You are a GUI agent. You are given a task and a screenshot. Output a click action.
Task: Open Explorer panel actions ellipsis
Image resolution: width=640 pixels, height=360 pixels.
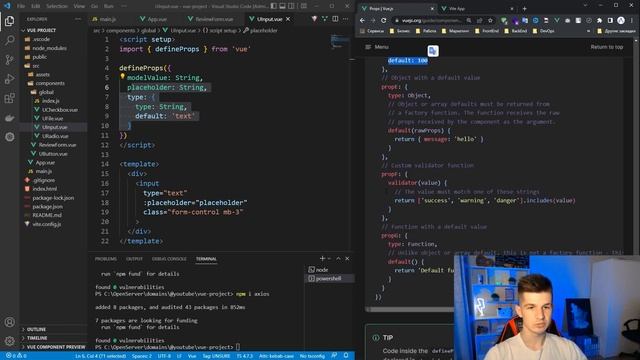coord(78,19)
